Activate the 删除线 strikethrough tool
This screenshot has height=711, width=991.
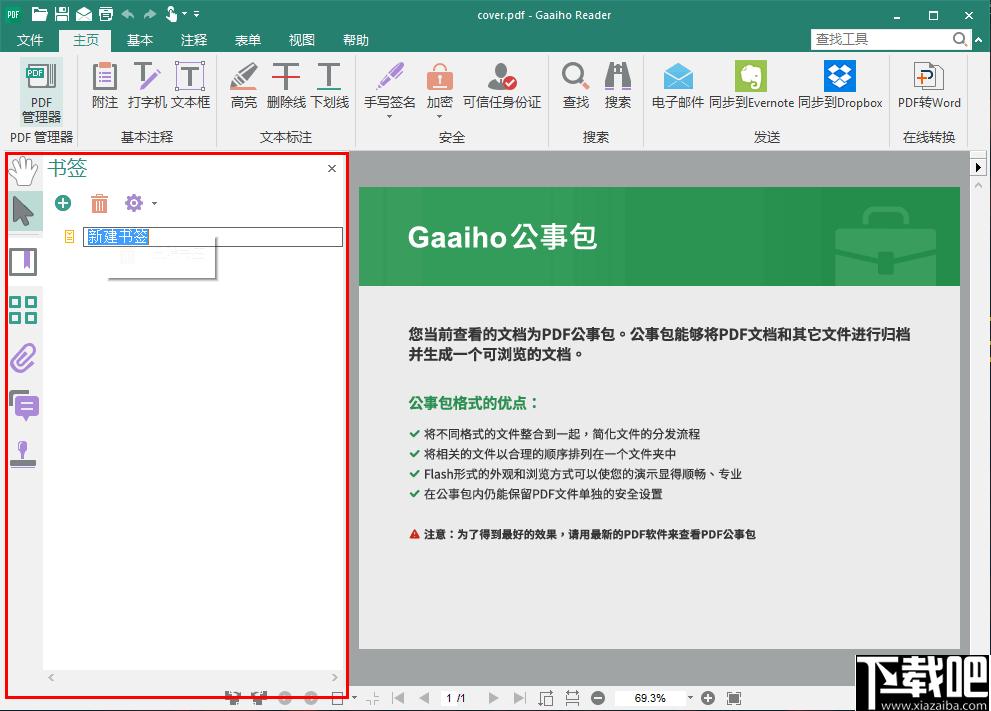click(286, 85)
